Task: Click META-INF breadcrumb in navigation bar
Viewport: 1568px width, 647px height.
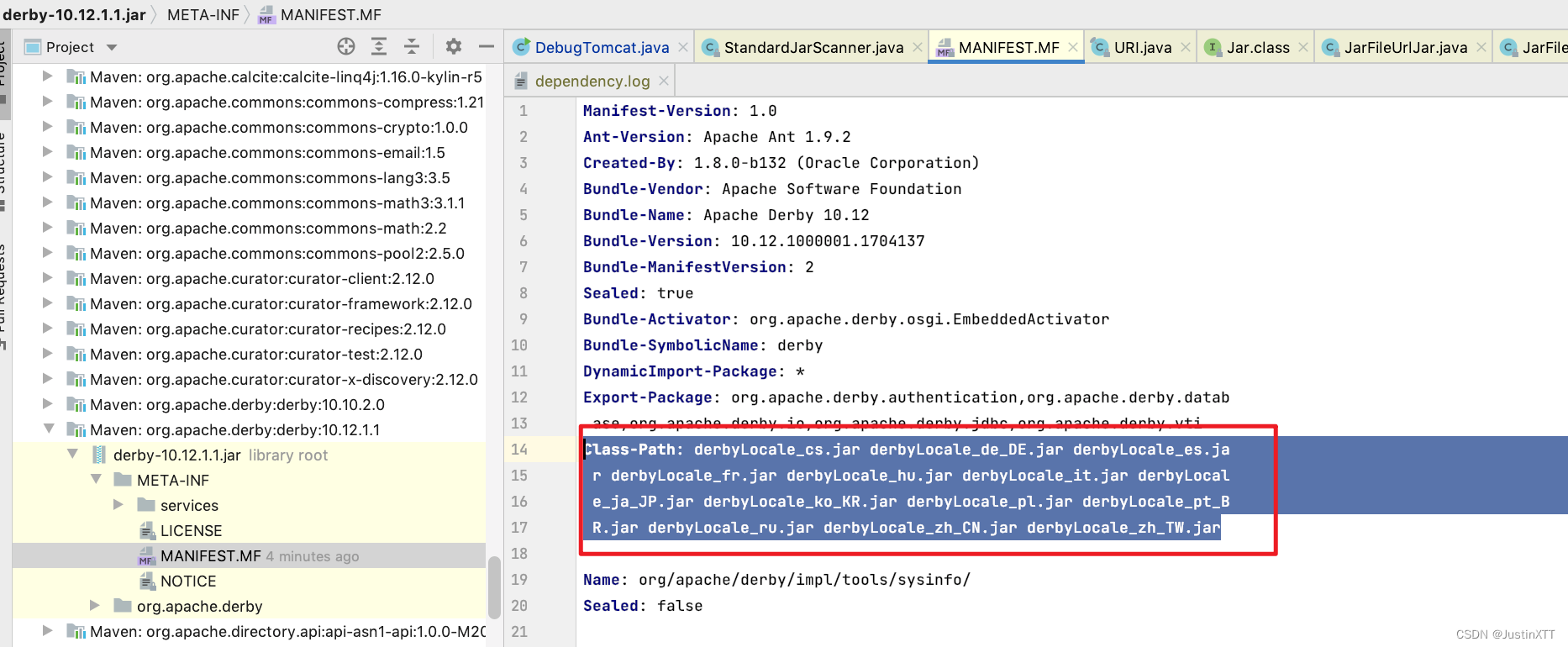Action: [x=203, y=14]
